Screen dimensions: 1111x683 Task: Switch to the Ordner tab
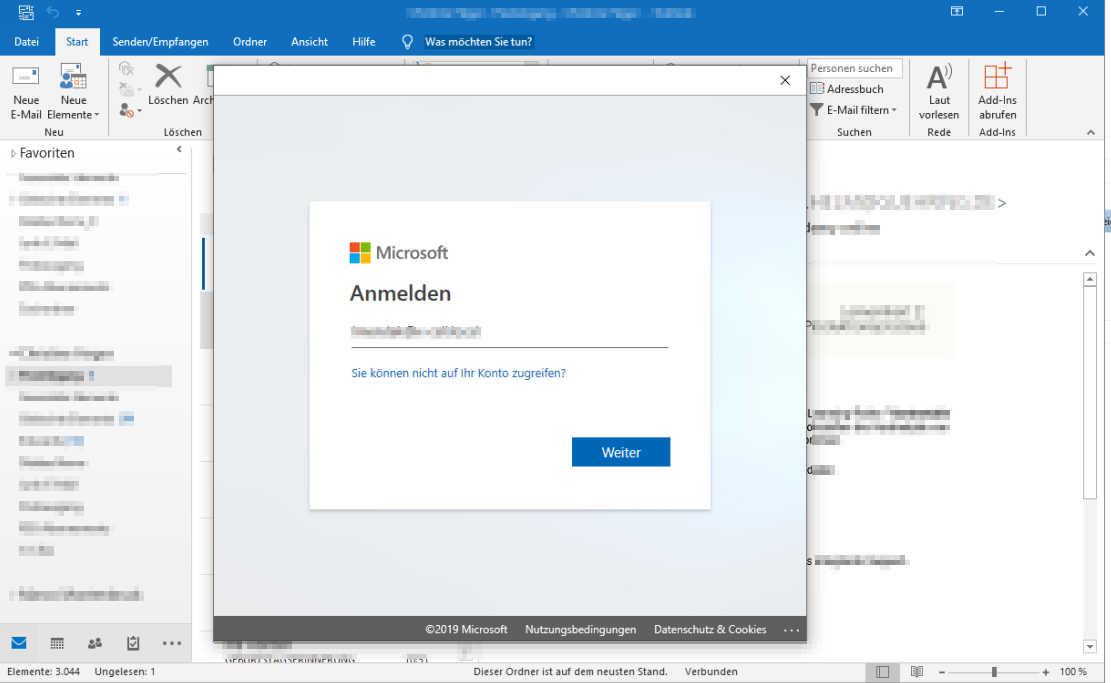click(x=249, y=42)
